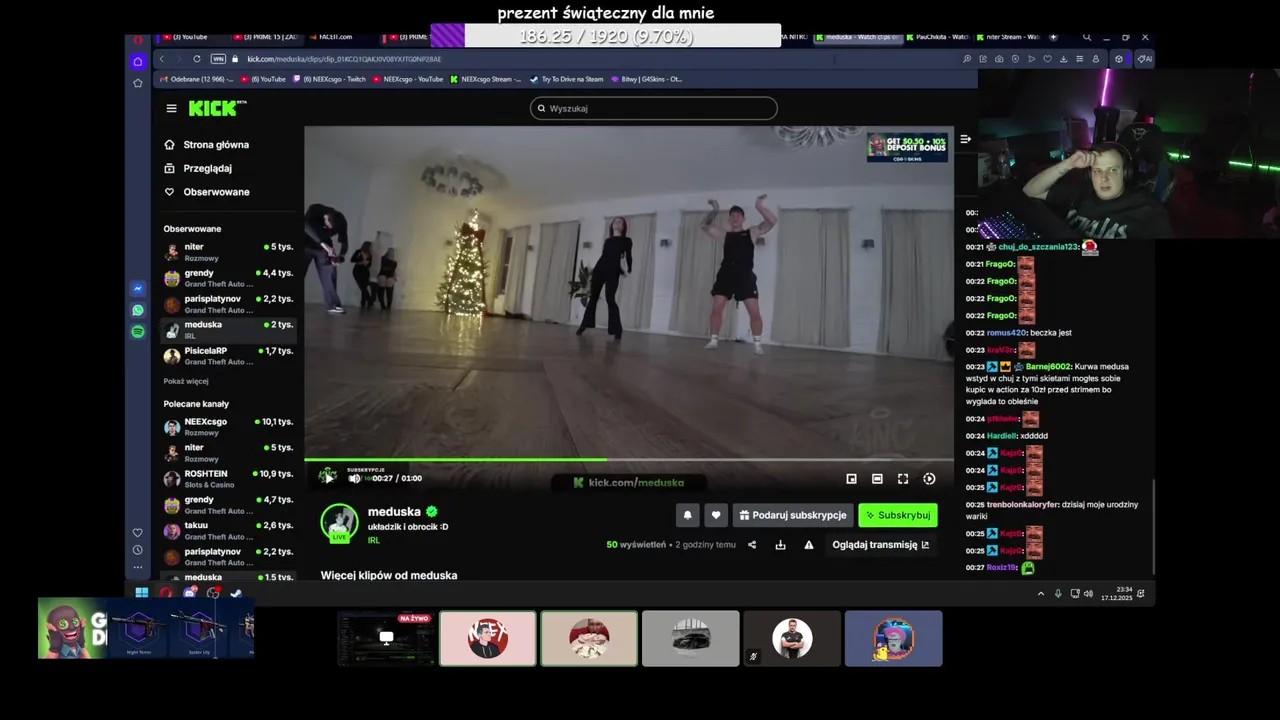Image resolution: width=1280 pixels, height=720 pixels.
Task: Open NEEXcsgo - Twitch bookmark
Action: coord(330,79)
